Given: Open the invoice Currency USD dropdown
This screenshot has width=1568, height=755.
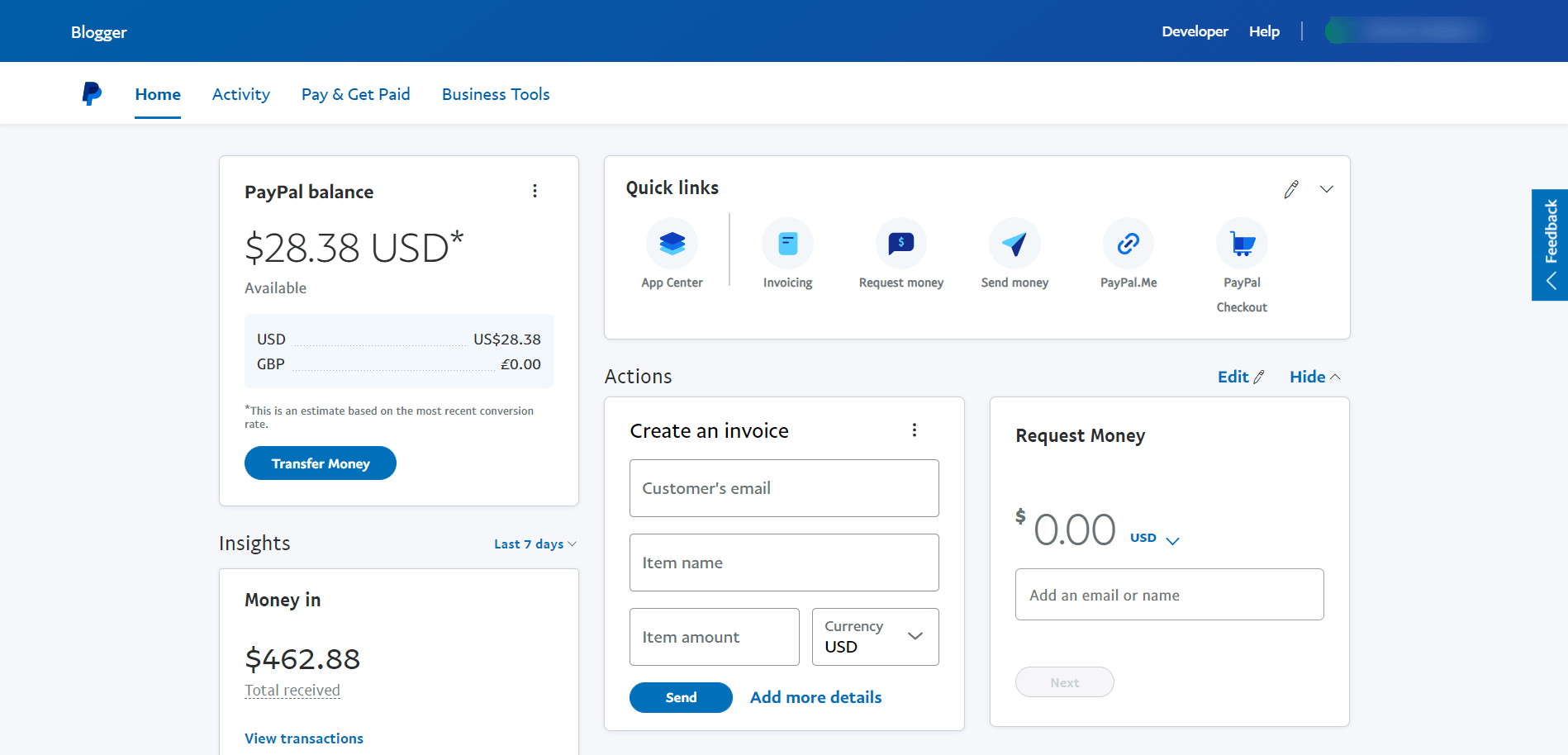Looking at the screenshot, I should click(876, 637).
